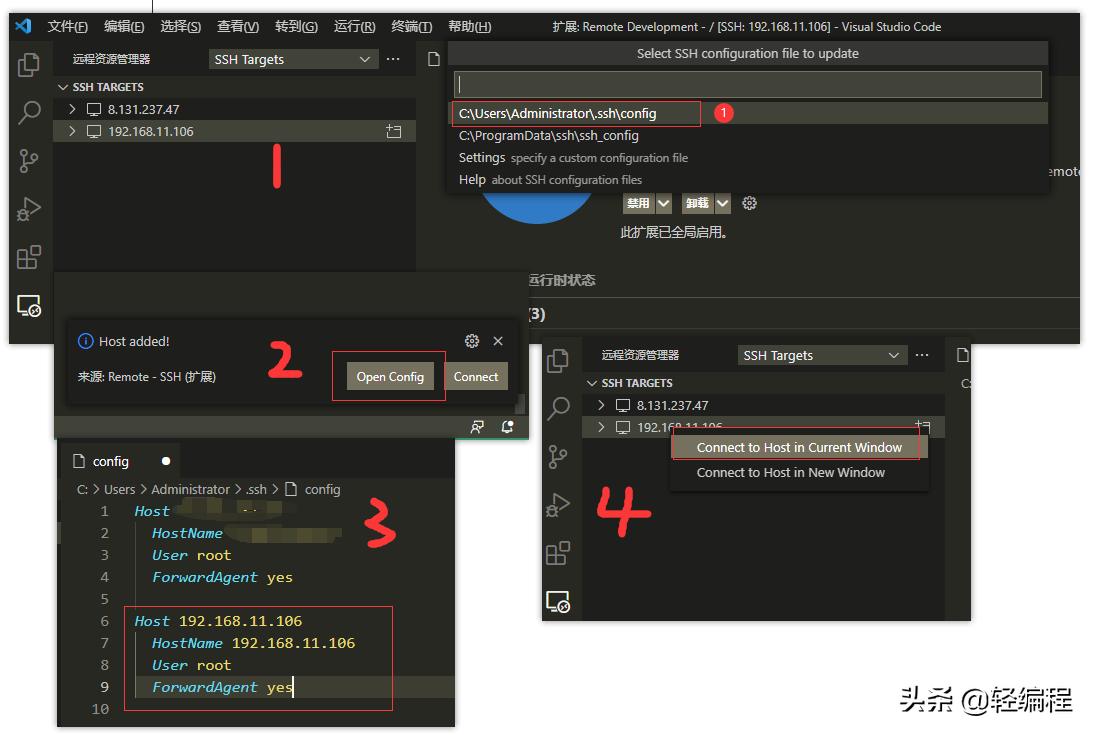
Task: Open dropdown arrow beside 卸载 button
Action: click(723, 203)
